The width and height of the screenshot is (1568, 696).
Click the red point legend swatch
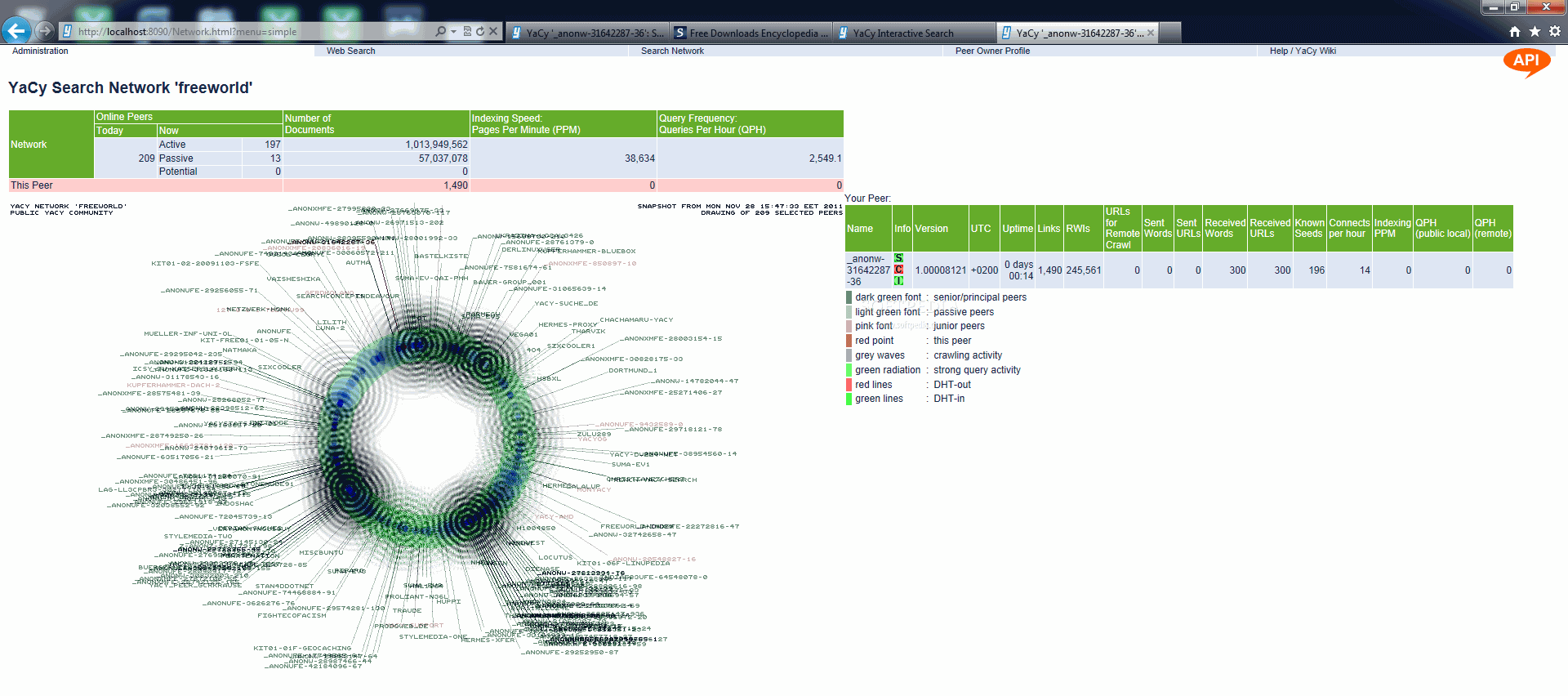tap(849, 341)
